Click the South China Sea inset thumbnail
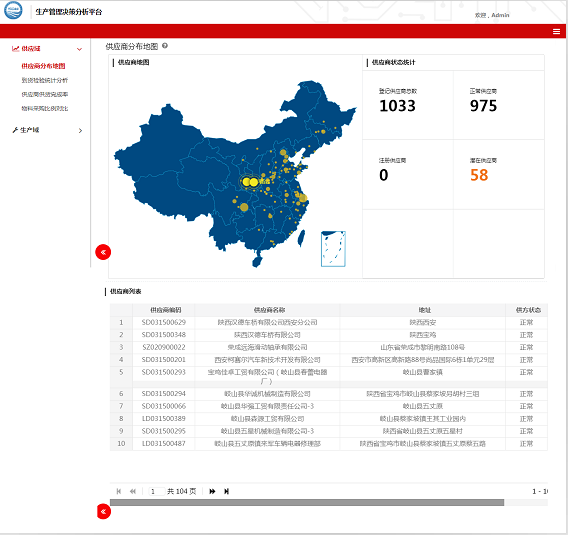The image size is (568, 535). click(333, 249)
